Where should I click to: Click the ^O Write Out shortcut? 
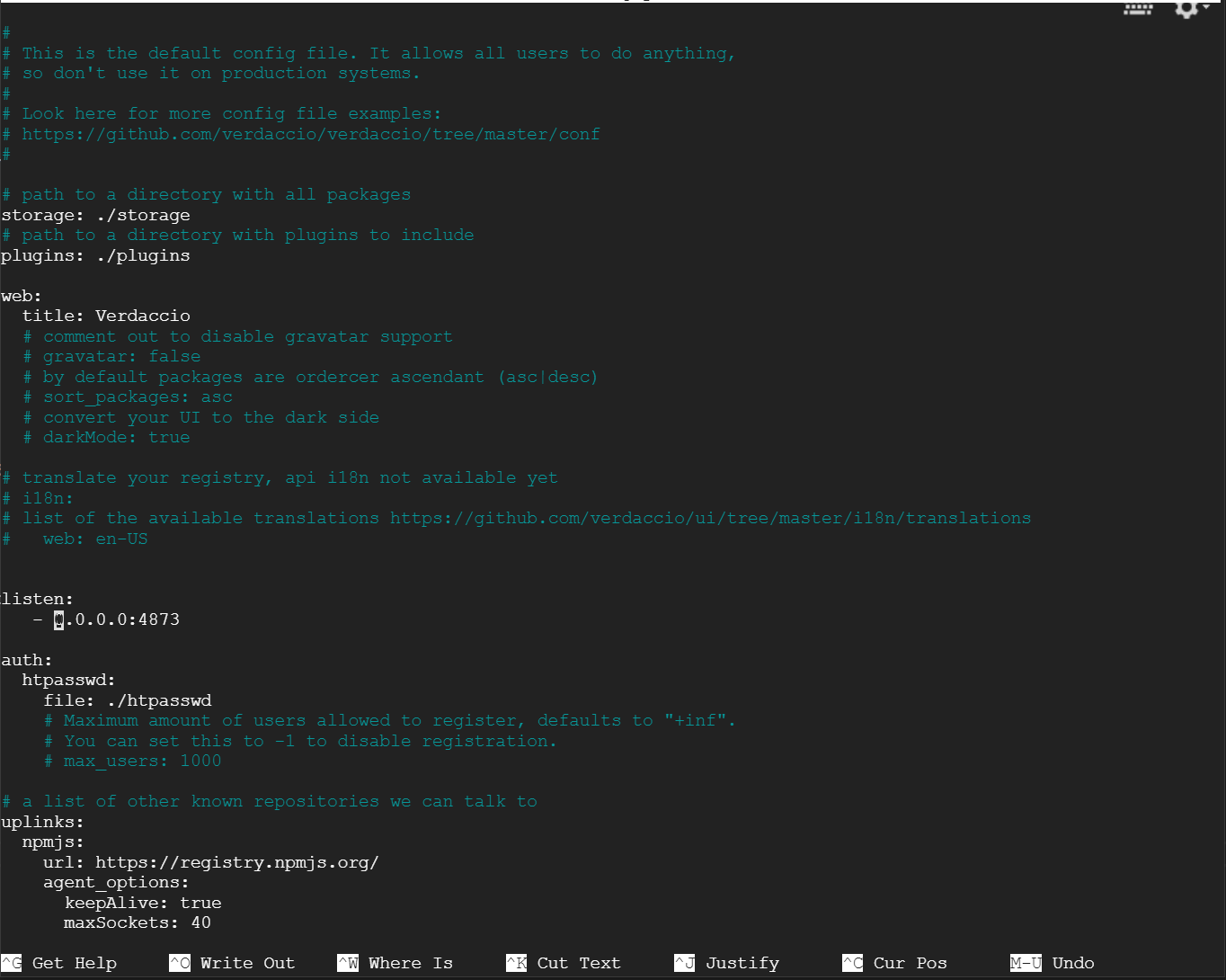[232, 963]
